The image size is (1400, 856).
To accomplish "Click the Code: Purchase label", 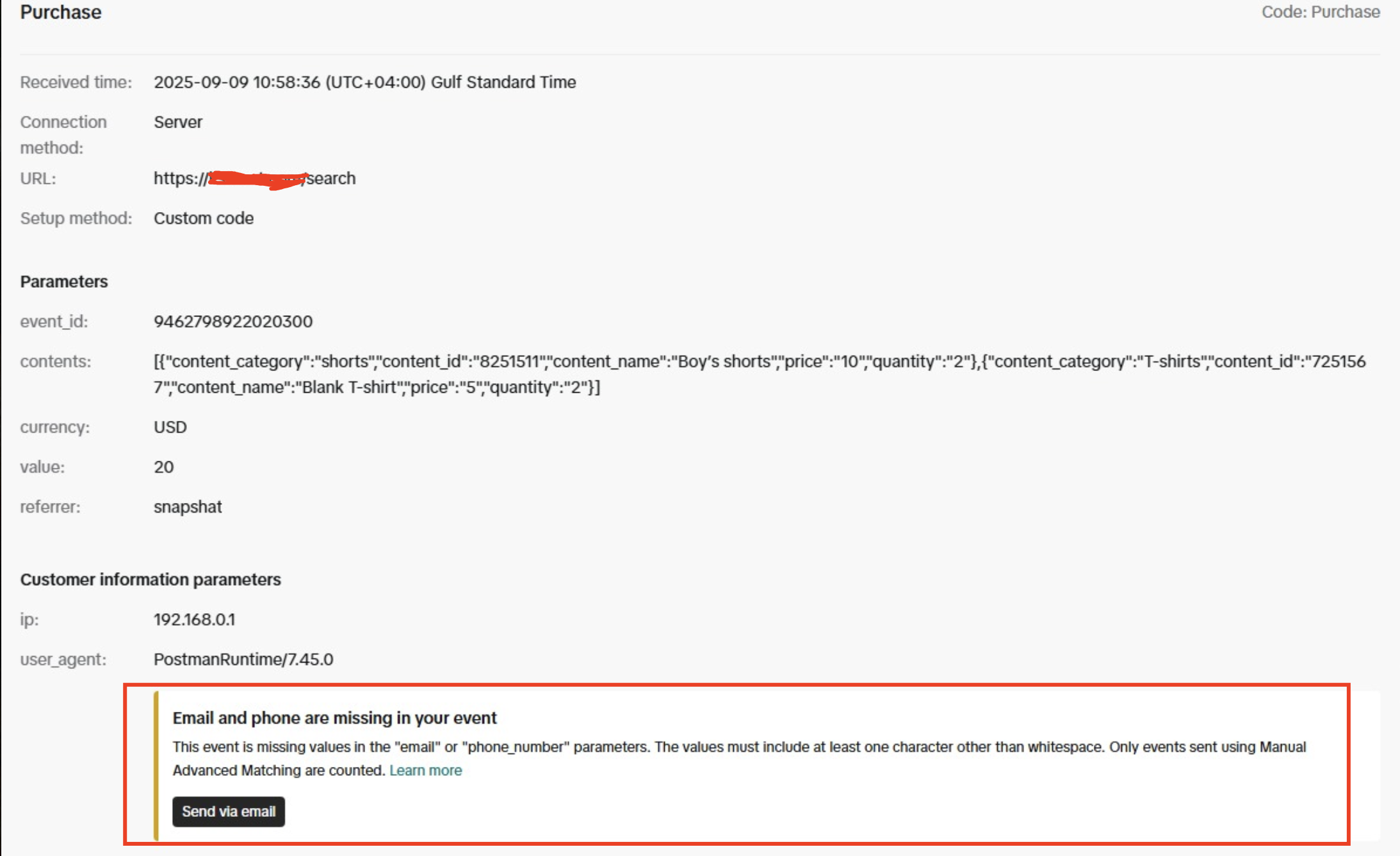I will [x=1320, y=12].
